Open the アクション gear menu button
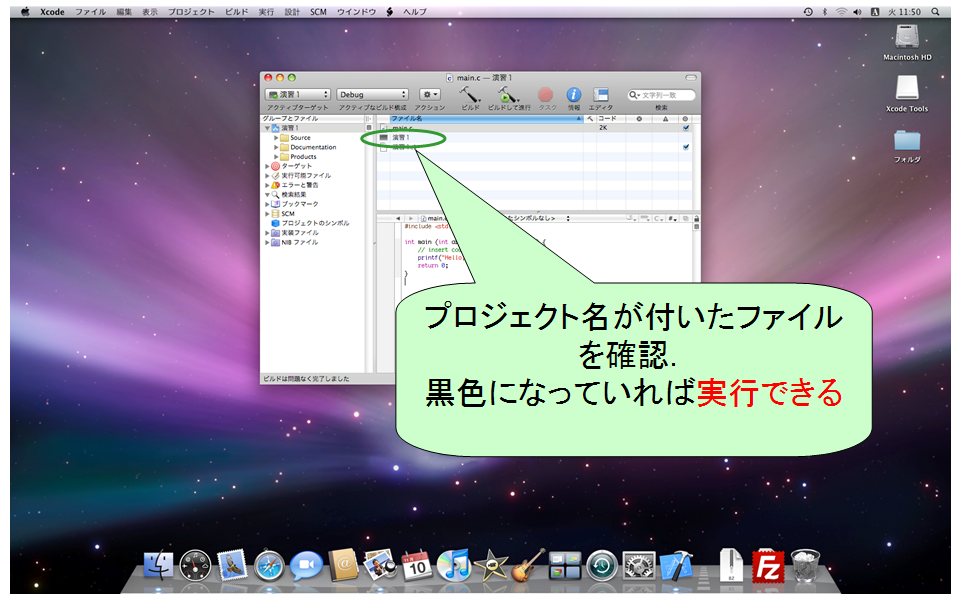This screenshot has width=956, height=602. 429,95
